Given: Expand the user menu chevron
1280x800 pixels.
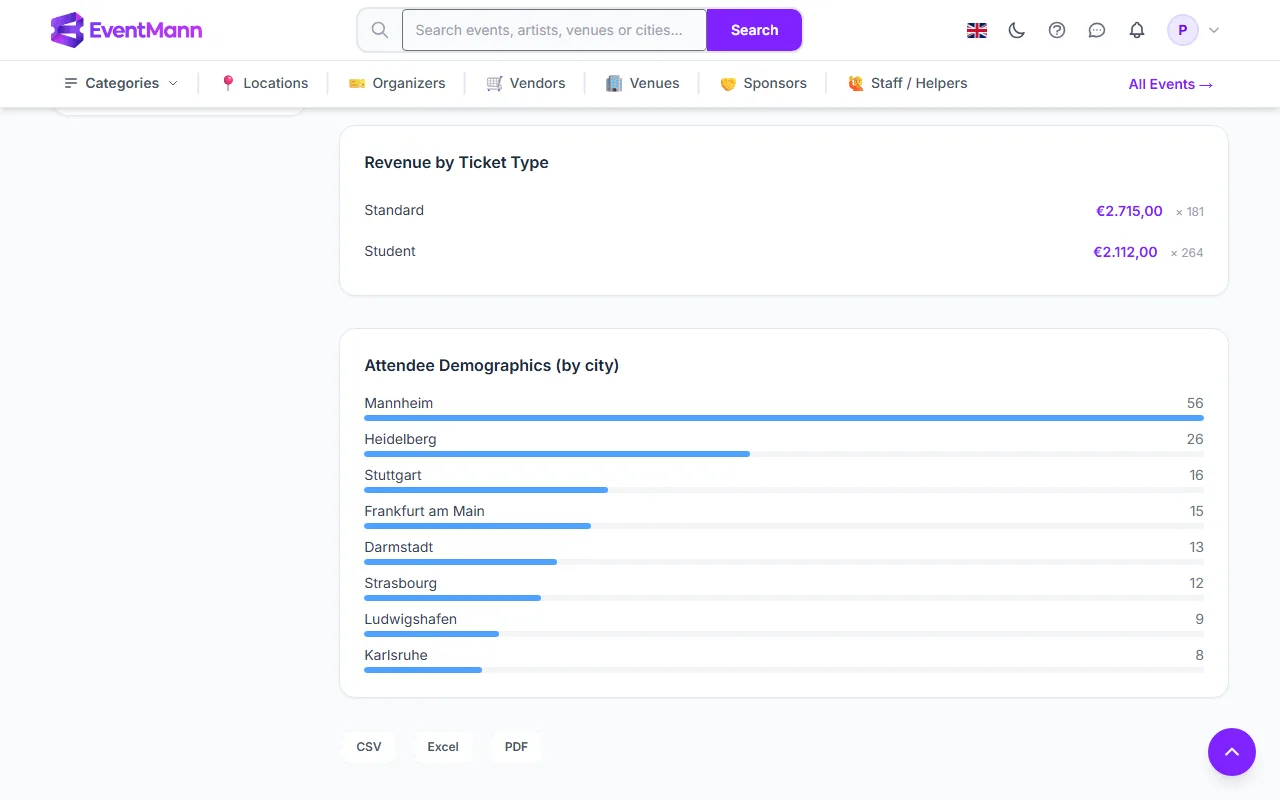Looking at the screenshot, I should (1214, 30).
